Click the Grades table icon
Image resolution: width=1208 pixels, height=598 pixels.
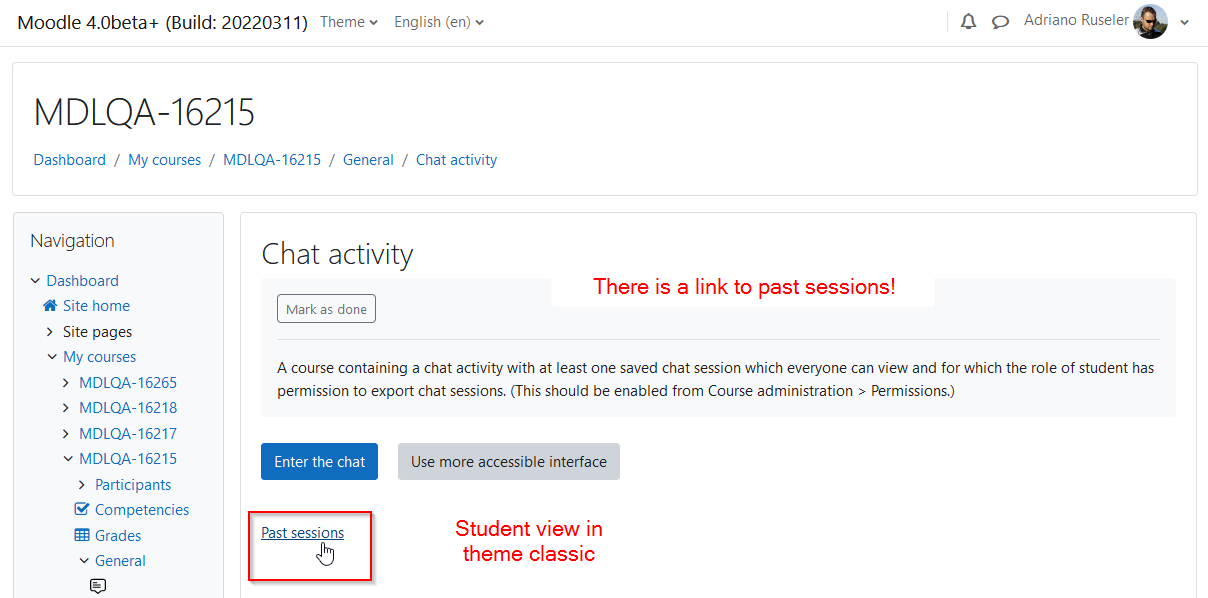pos(82,535)
